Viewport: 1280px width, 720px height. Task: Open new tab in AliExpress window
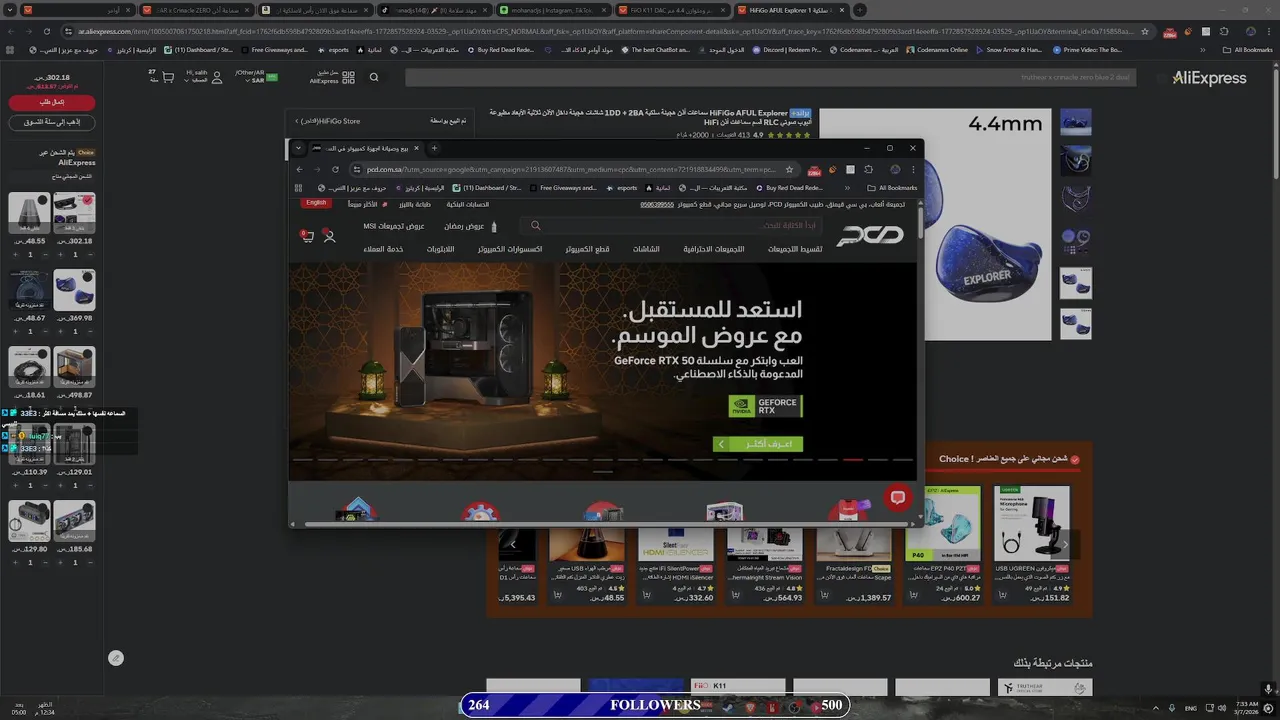[x=859, y=10]
